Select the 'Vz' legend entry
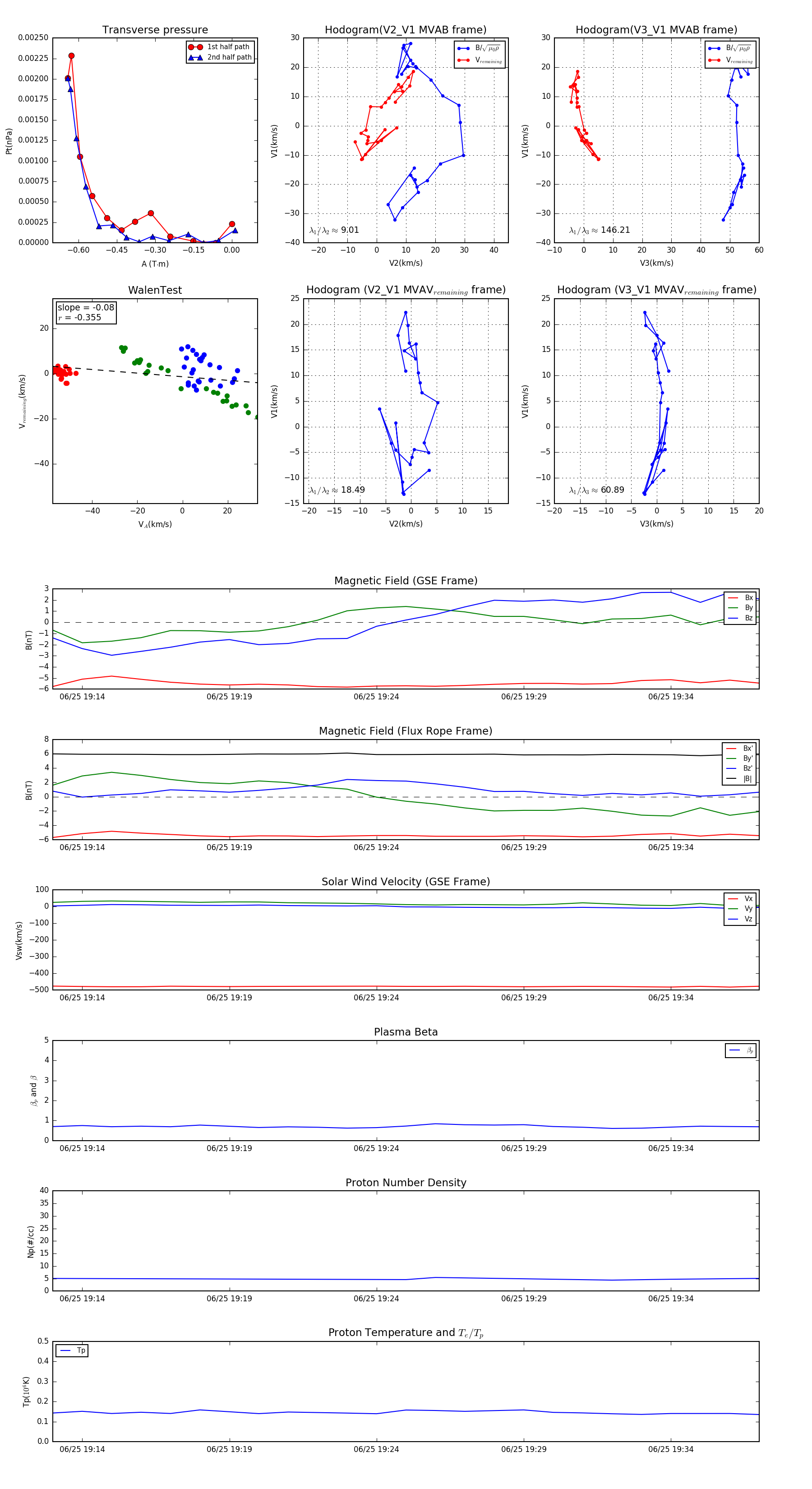Screen dimensions: 812x1489 click(741, 919)
